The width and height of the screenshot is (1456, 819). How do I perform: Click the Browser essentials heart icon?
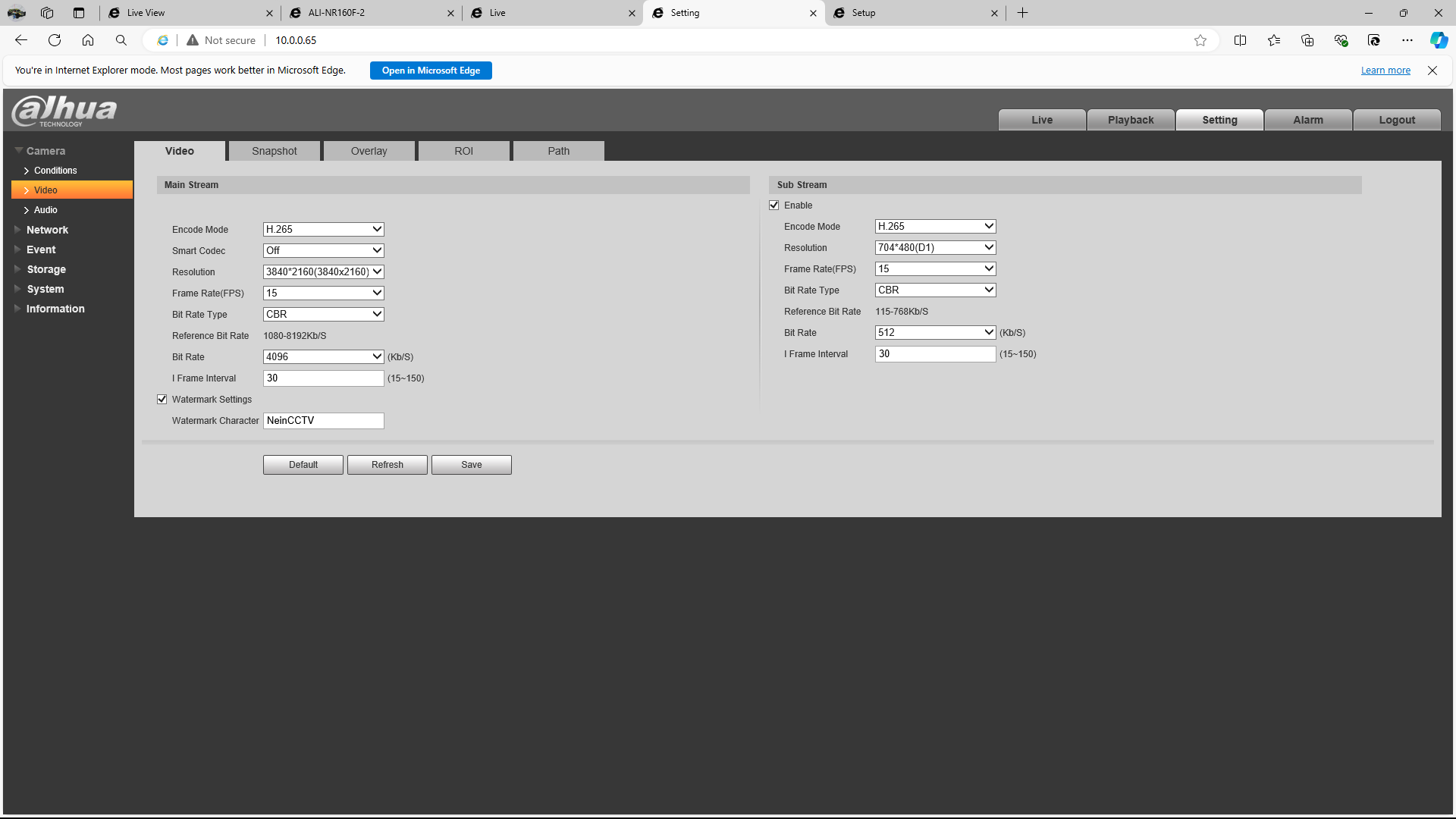pos(1341,40)
